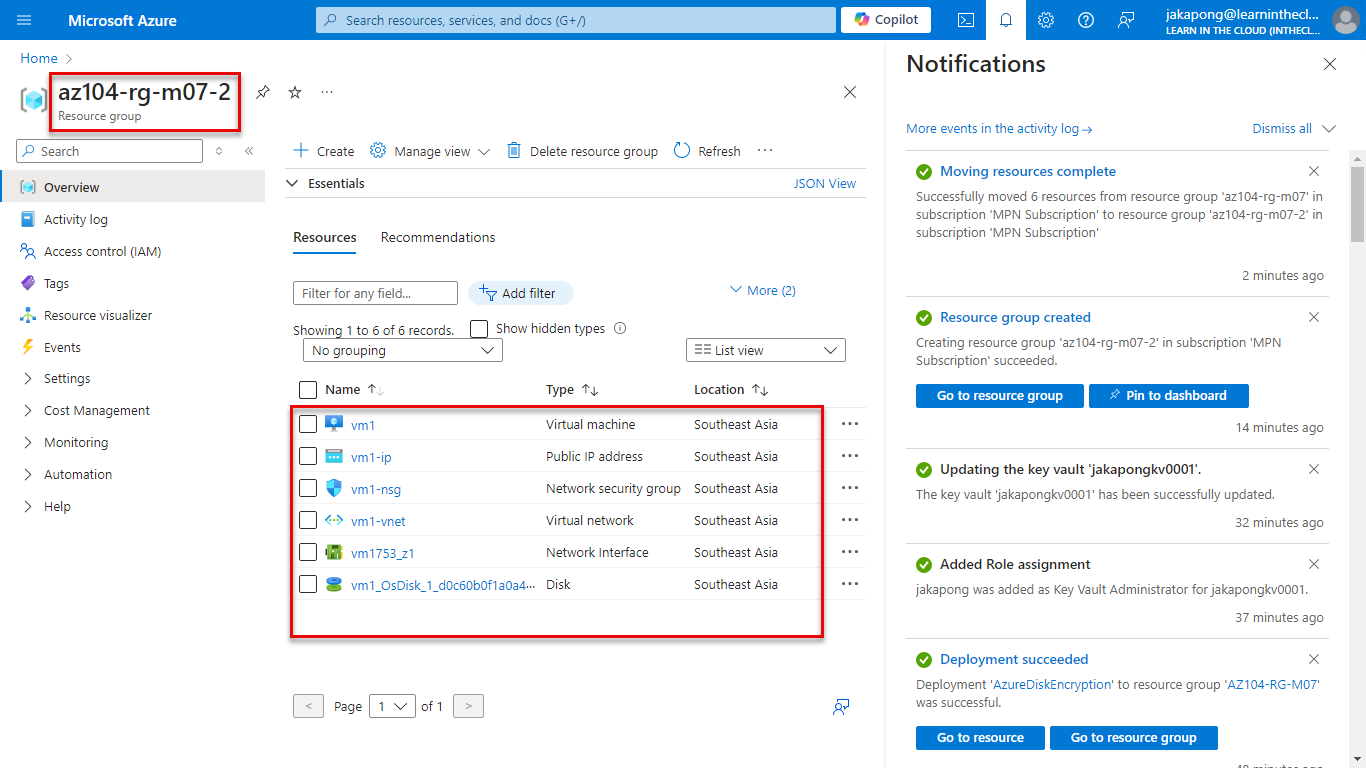Select the vm1753_z1 row checkbox

(308, 552)
